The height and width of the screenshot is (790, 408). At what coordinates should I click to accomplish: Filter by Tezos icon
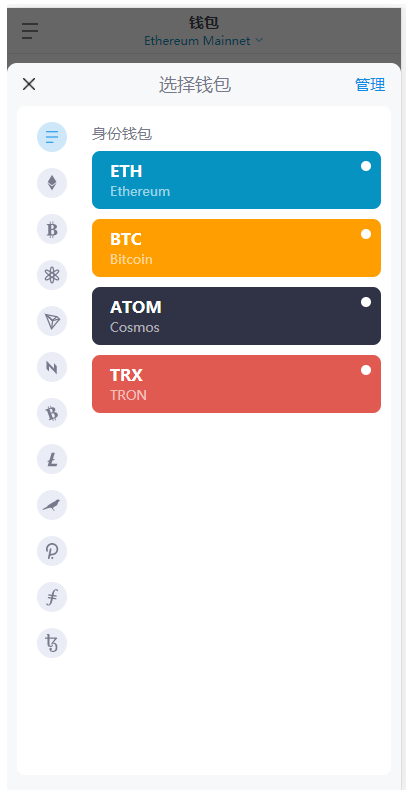[x=52, y=643]
